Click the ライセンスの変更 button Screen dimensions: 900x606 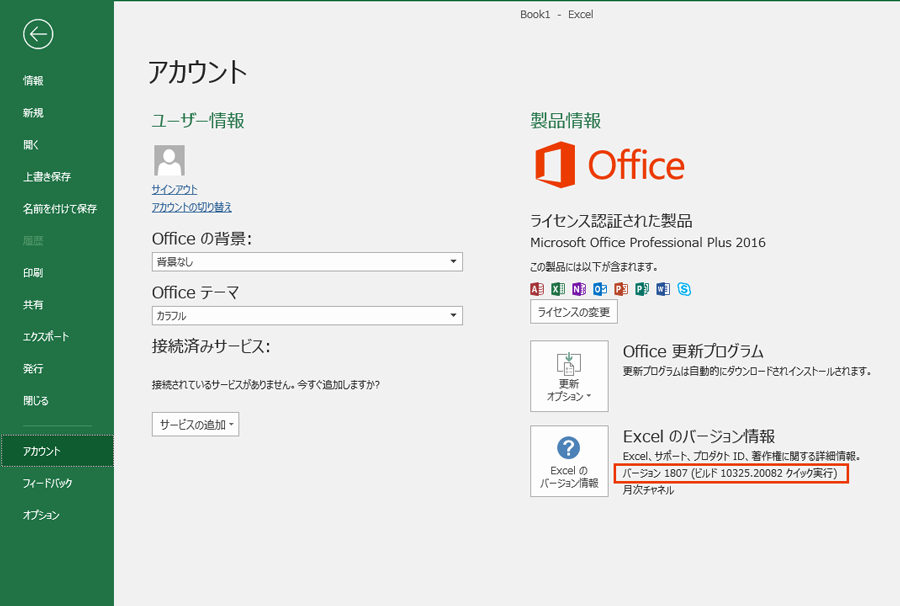pyautogui.click(x=573, y=312)
